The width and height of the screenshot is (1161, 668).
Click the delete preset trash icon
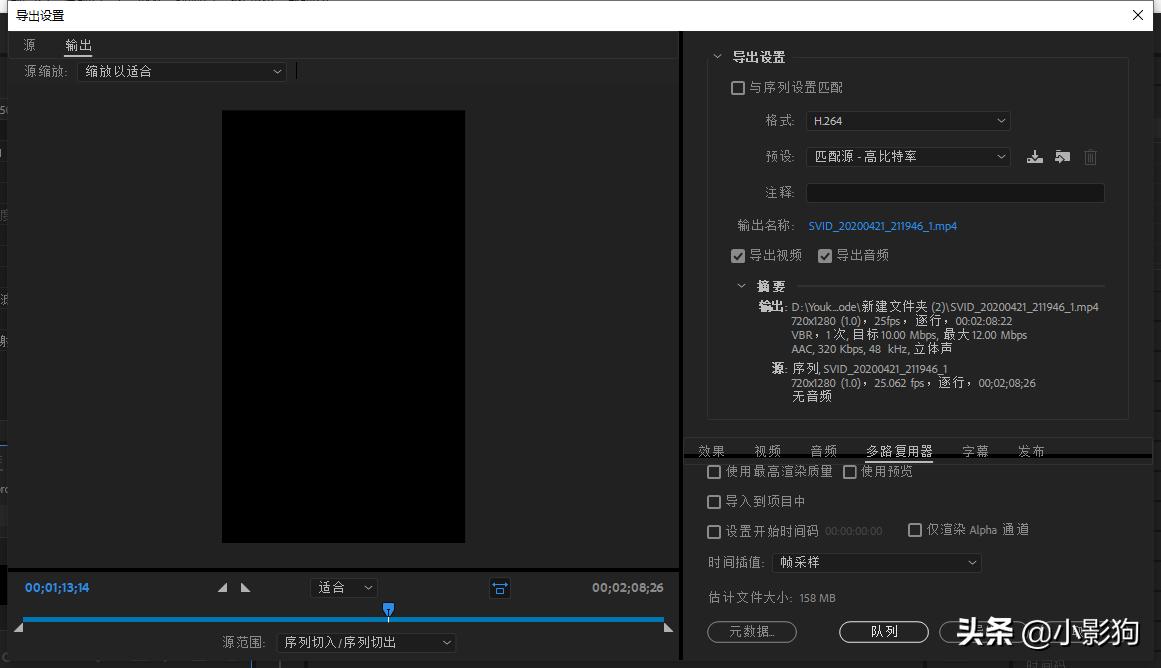point(1091,157)
